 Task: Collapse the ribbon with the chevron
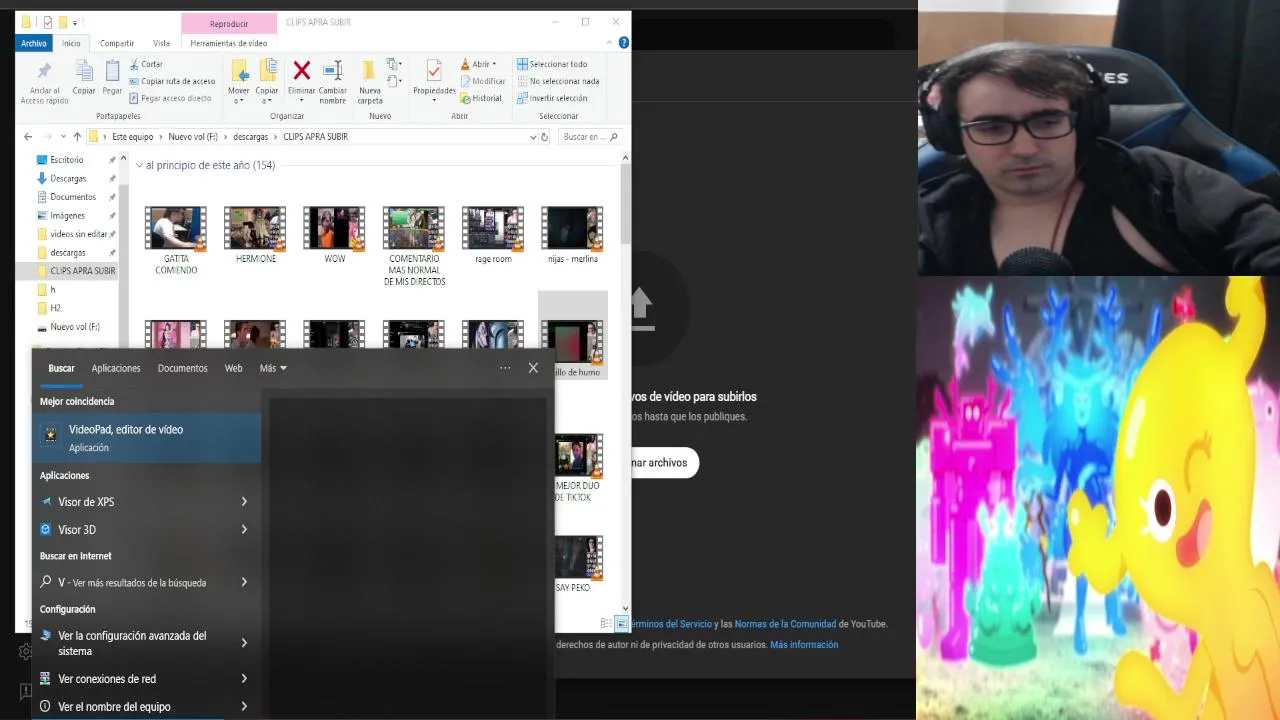609,43
